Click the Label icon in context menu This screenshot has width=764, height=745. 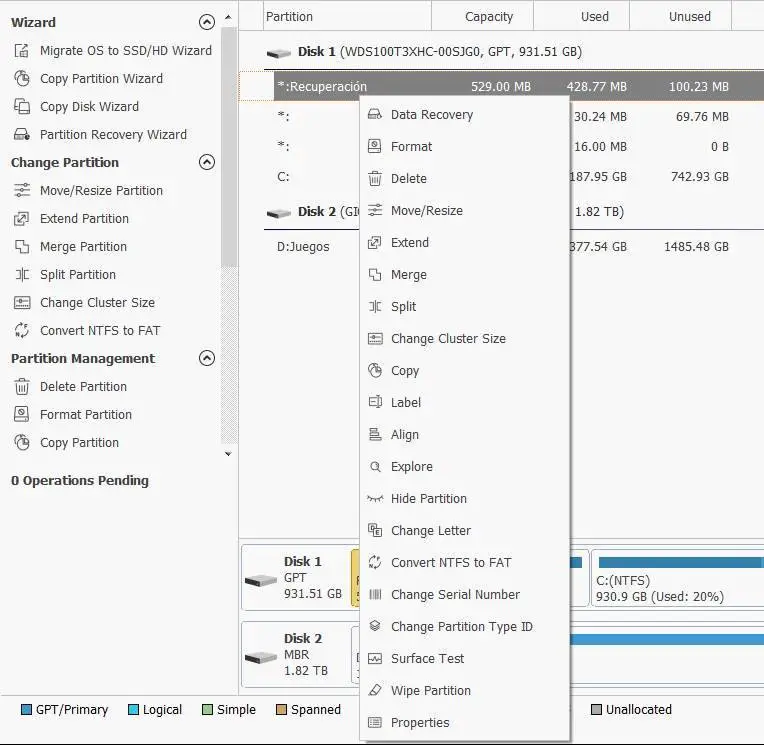coord(375,402)
